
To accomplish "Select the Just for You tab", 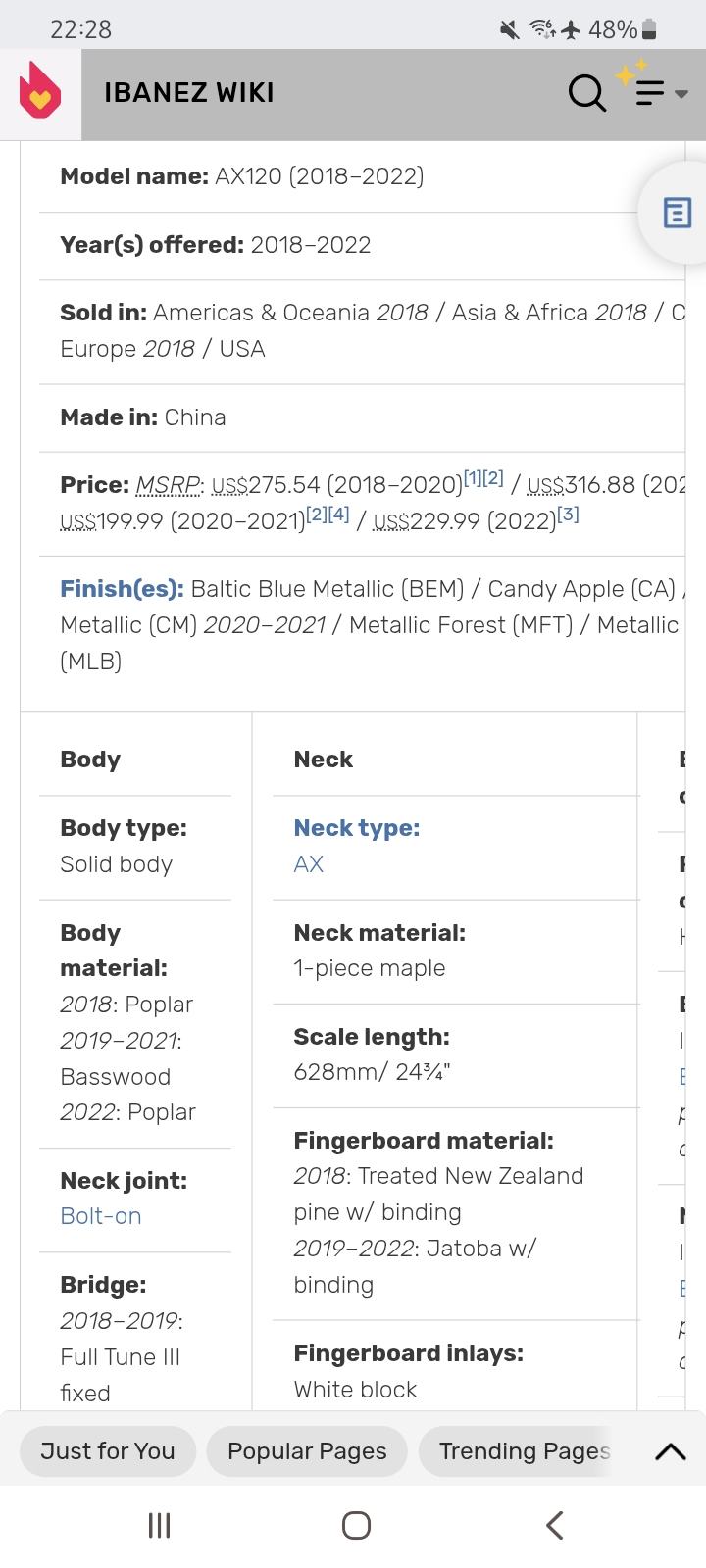I will coord(108,1451).
